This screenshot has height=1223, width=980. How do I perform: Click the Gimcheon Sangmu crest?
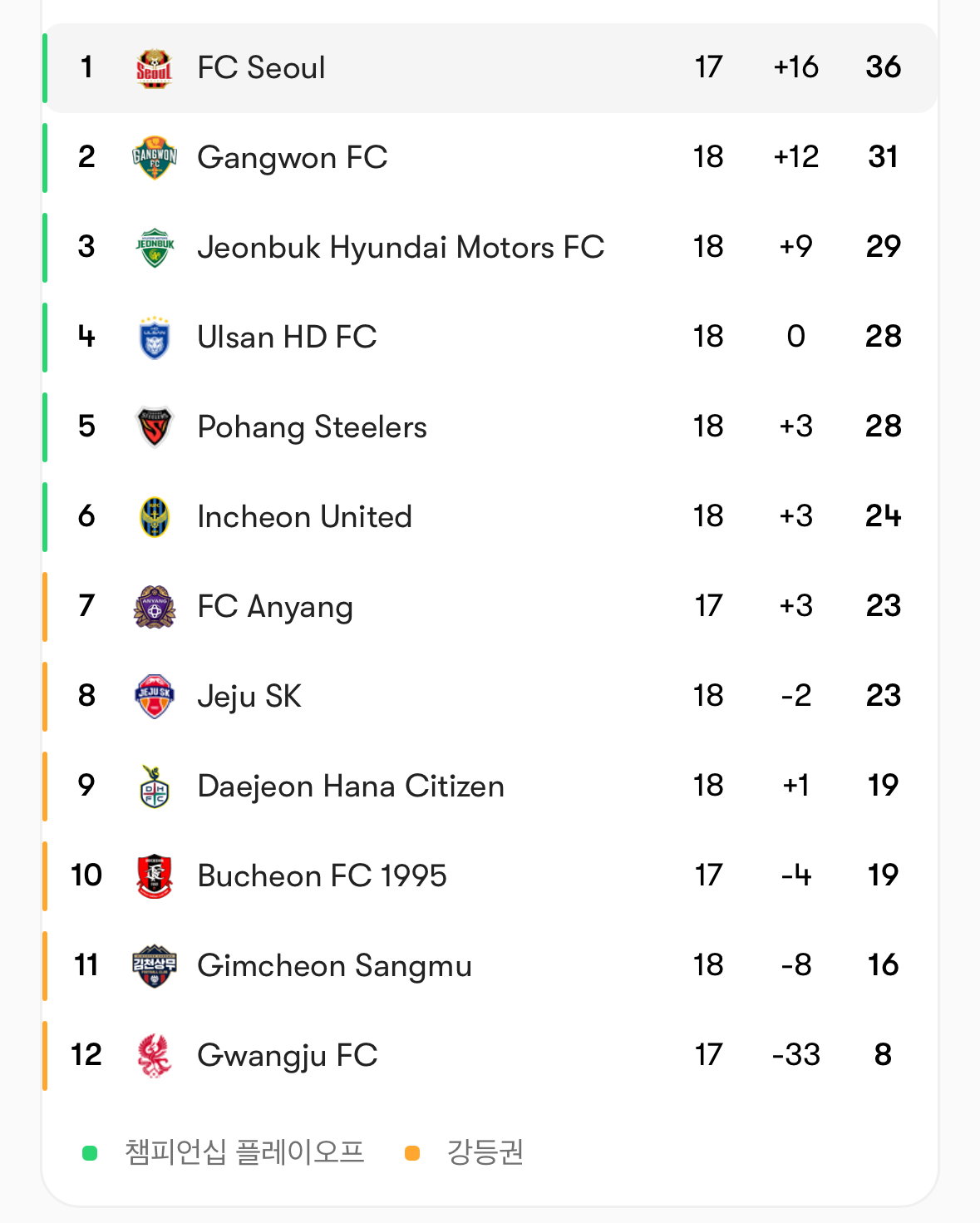coord(155,966)
